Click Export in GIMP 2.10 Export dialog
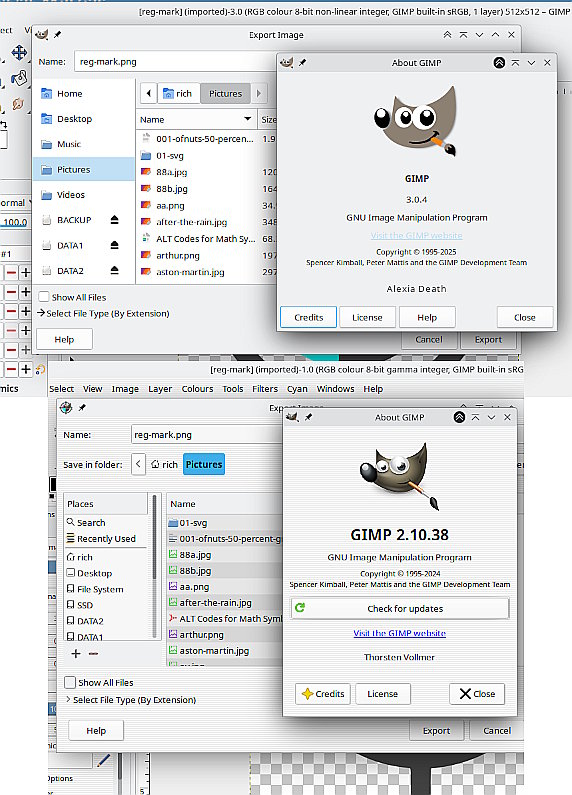572x795 pixels. click(436, 730)
